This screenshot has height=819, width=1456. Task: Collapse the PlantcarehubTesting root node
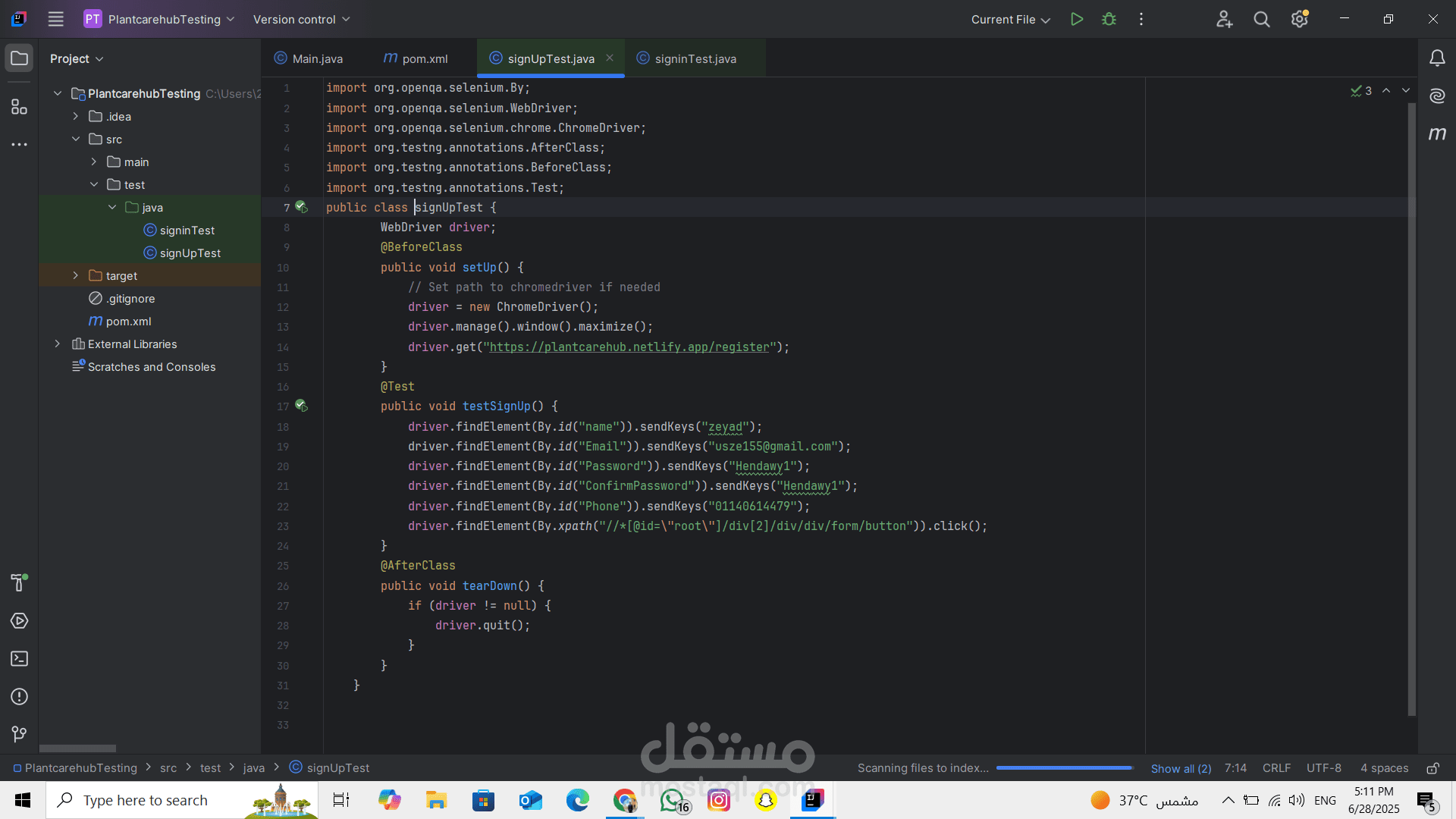pyautogui.click(x=58, y=93)
